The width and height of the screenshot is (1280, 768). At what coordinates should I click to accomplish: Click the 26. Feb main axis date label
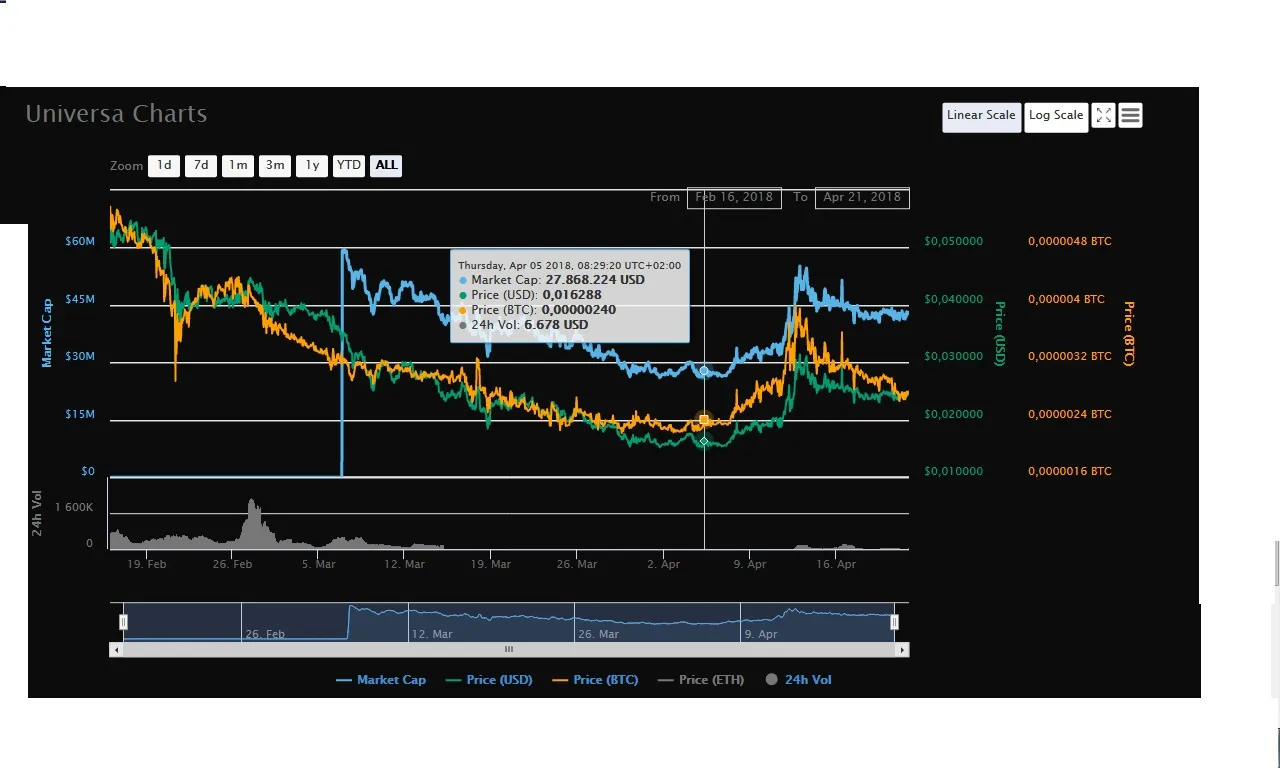(x=232, y=565)
